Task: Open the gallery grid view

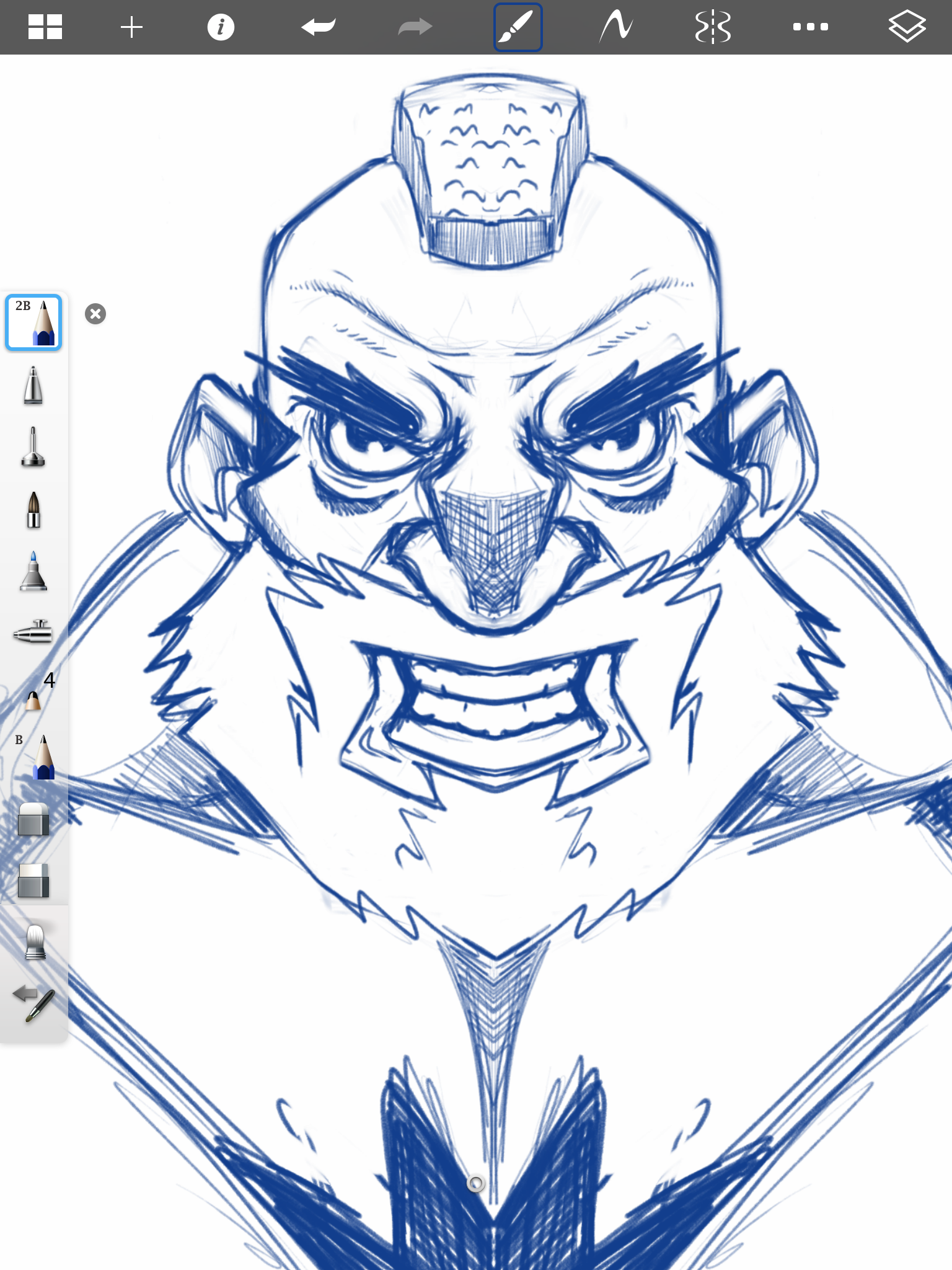Action: tap(45, 27)
